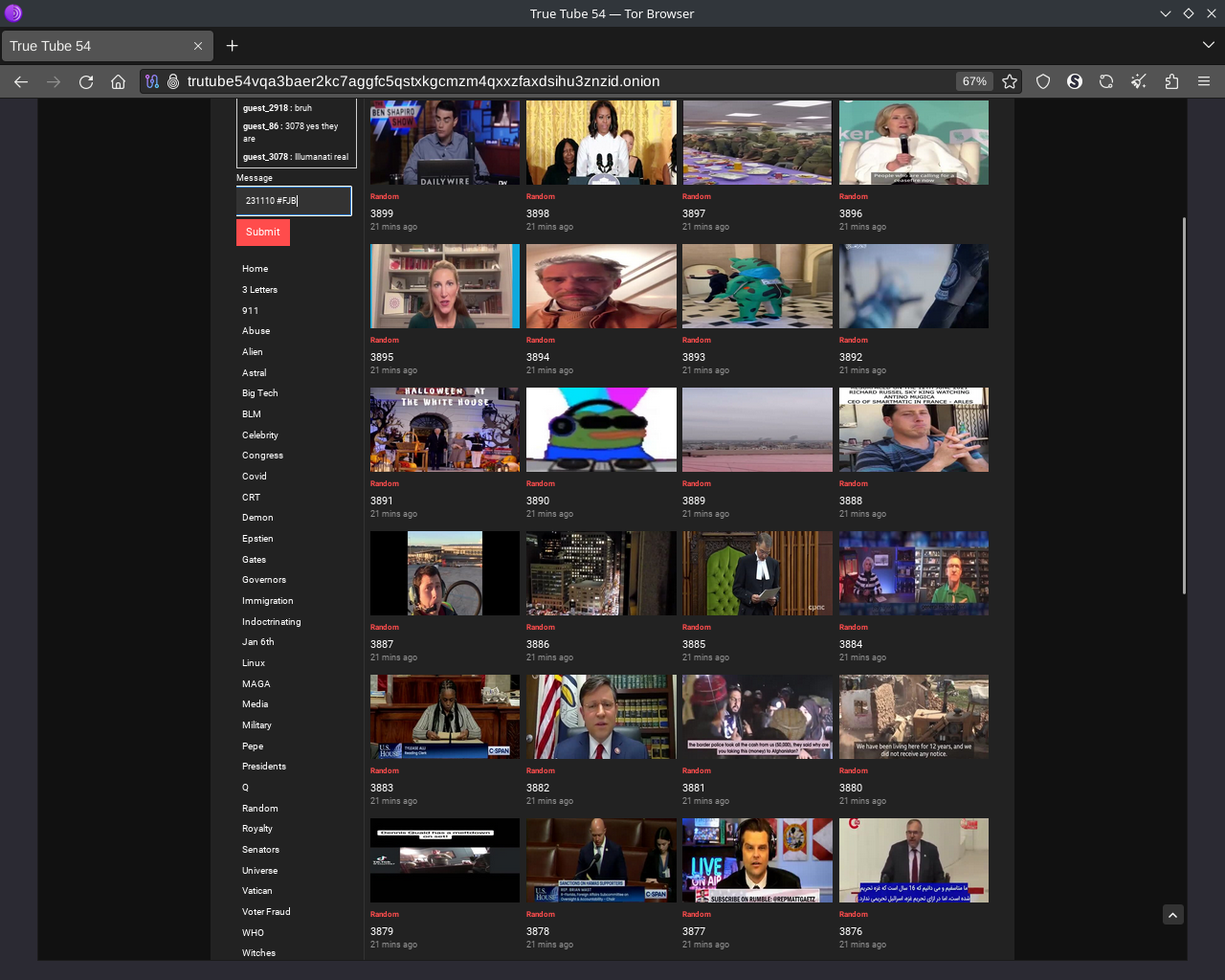The width and height of the screenshot is (1225, 980).
Task: Click the scroll-to-top arrow button
Action: click(1172, 915)
